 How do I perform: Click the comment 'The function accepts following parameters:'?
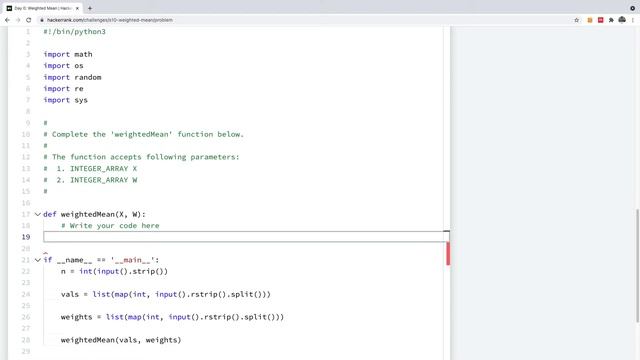141,157
